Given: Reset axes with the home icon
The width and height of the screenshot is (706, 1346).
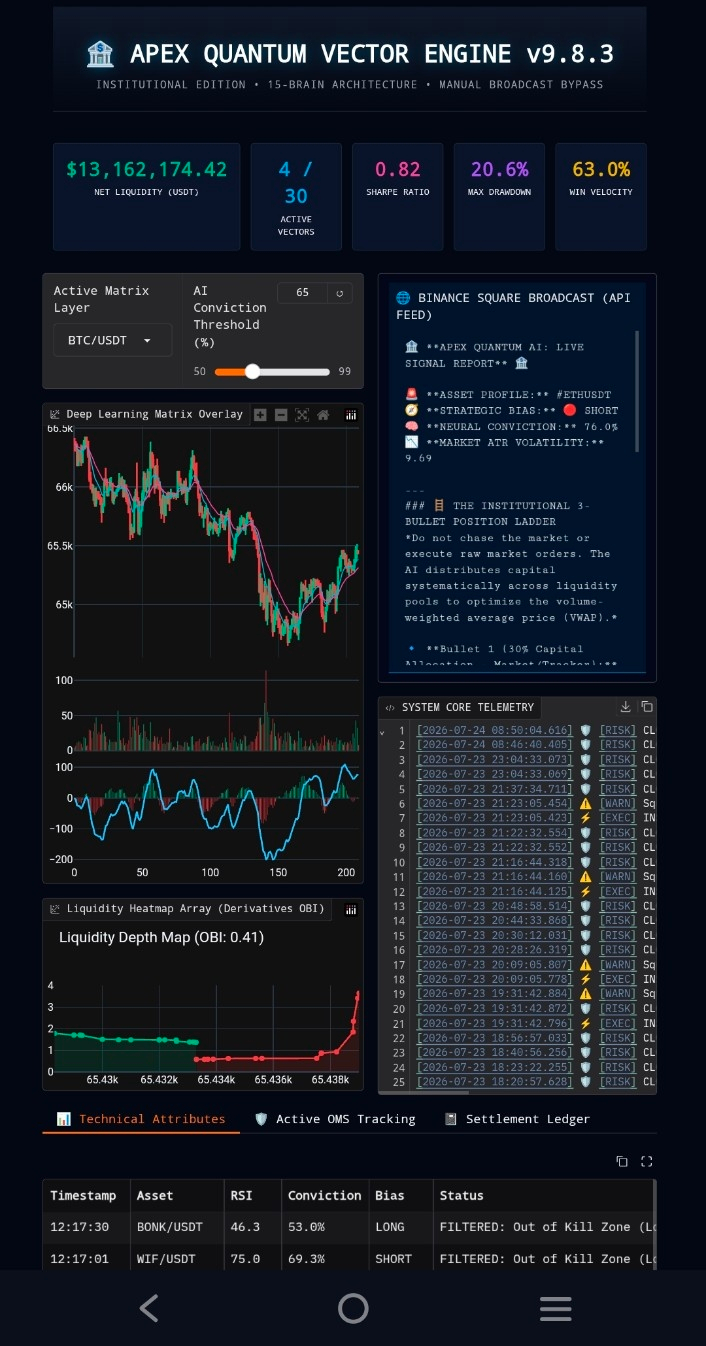Looking at the screenshot, I should tap(323, 415).
